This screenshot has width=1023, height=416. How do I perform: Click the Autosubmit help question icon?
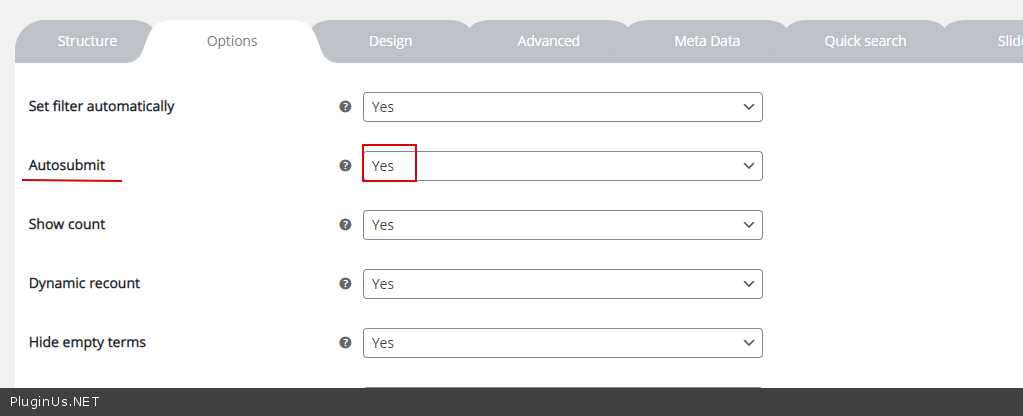point(345,166)
